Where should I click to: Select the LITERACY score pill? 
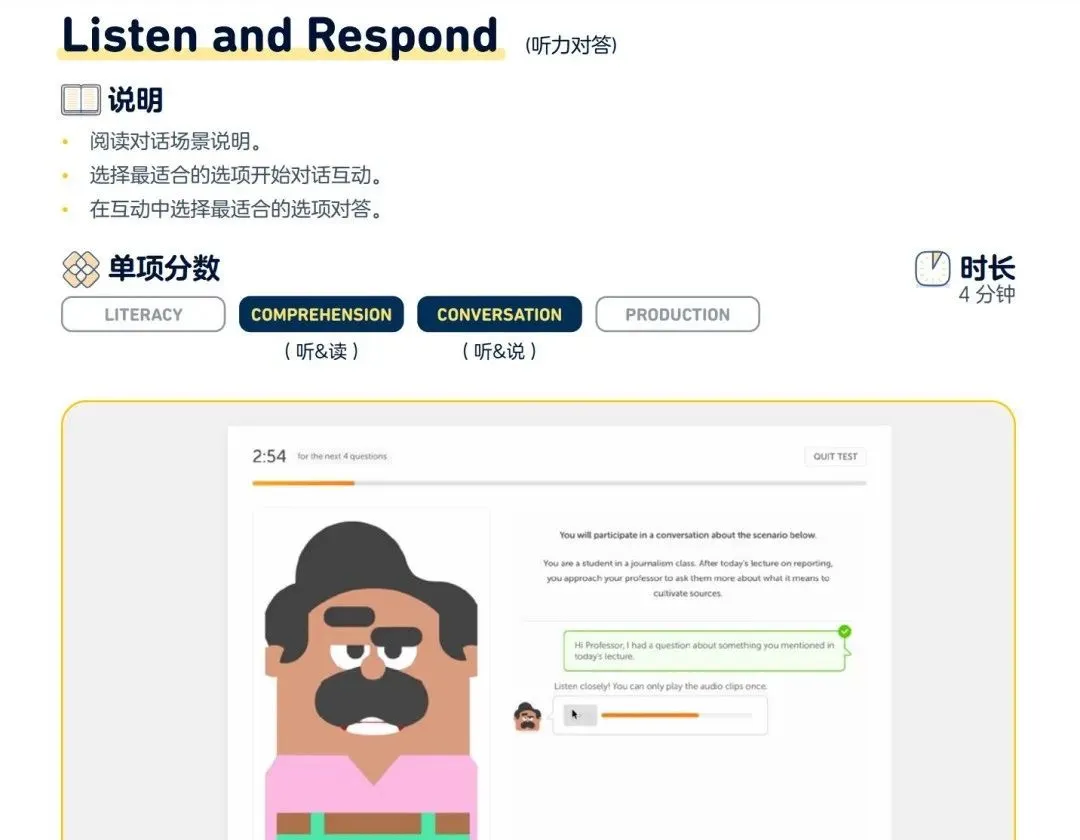pos(143,314)
